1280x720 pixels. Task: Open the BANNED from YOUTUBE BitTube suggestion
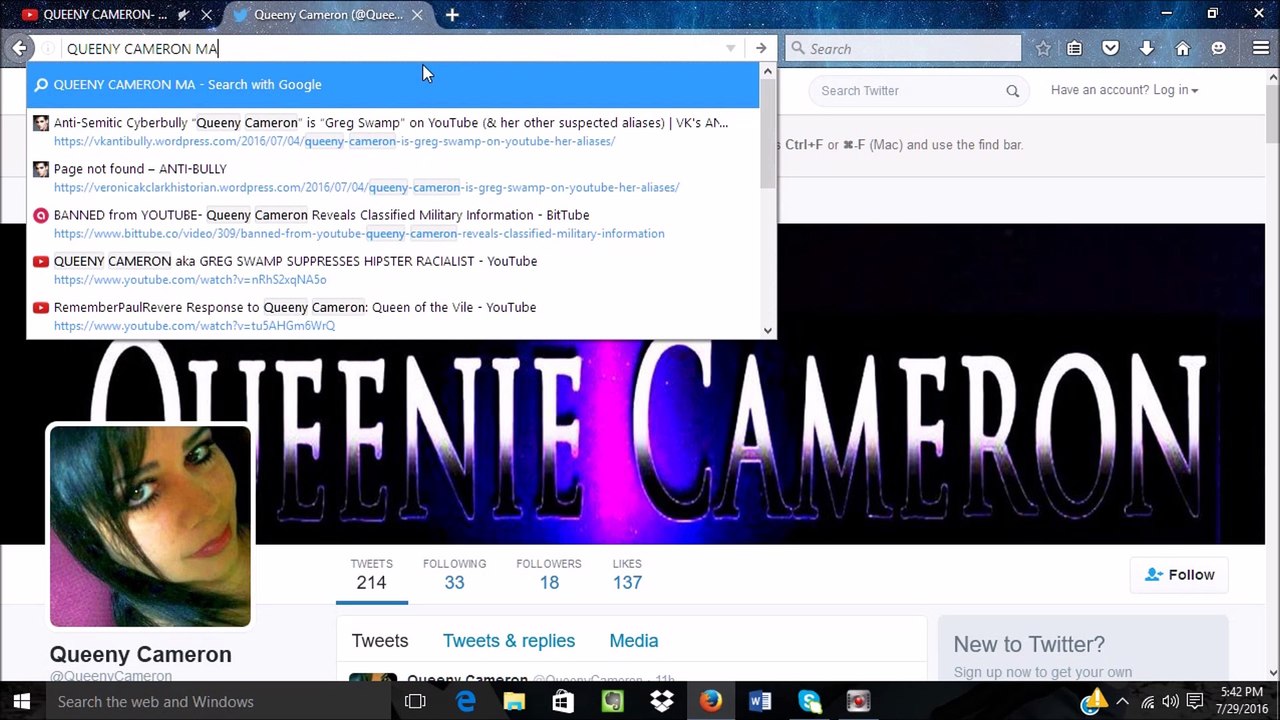click(x=393, y=223)
